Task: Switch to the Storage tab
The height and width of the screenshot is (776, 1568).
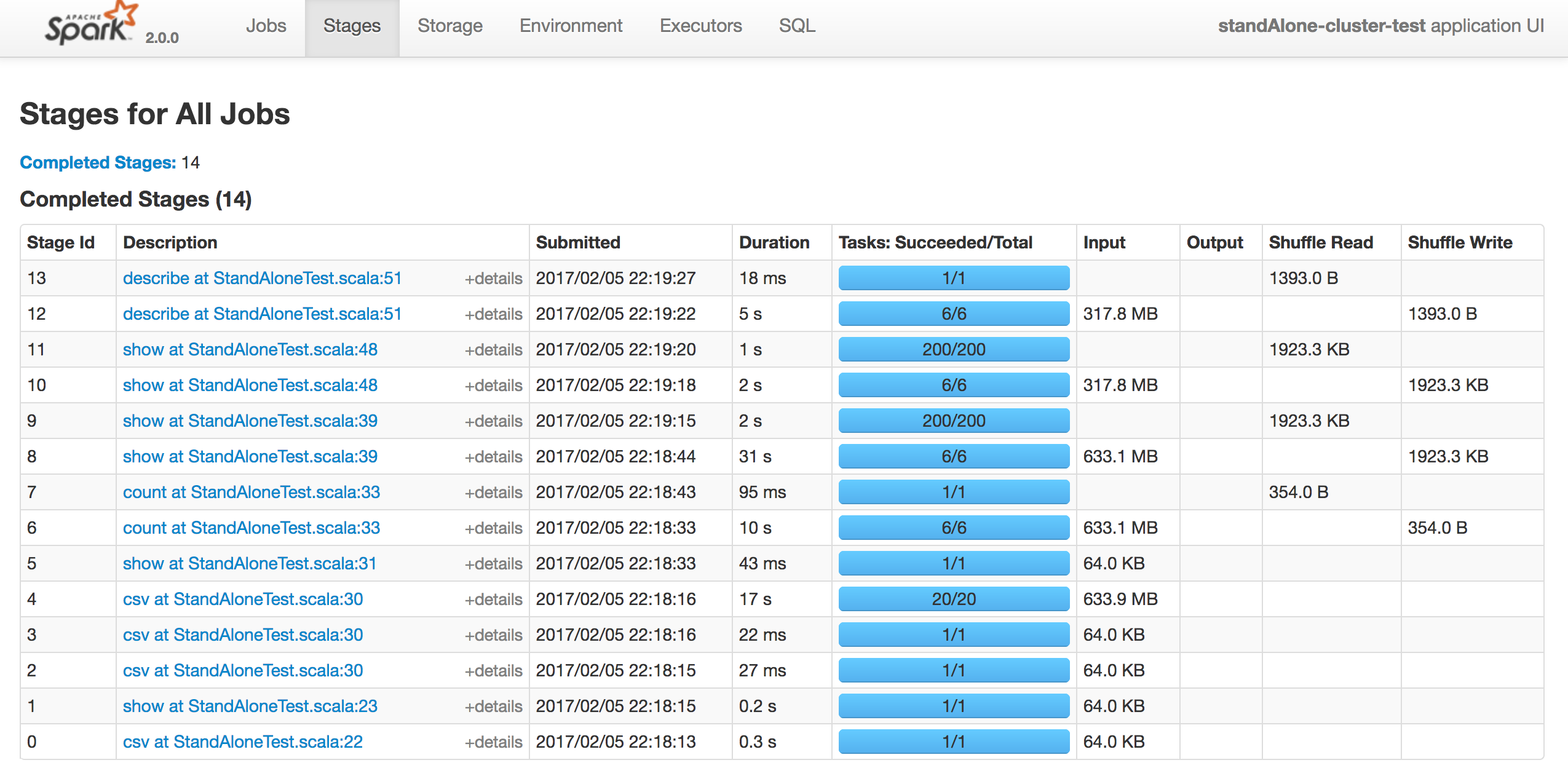Action: coord(449,26)
